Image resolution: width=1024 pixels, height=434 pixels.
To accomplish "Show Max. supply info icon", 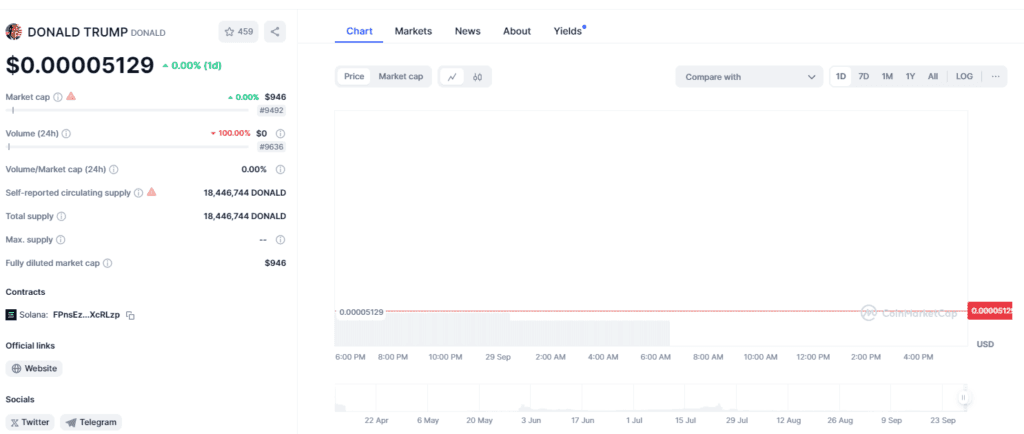I will (x=61, y=240).
